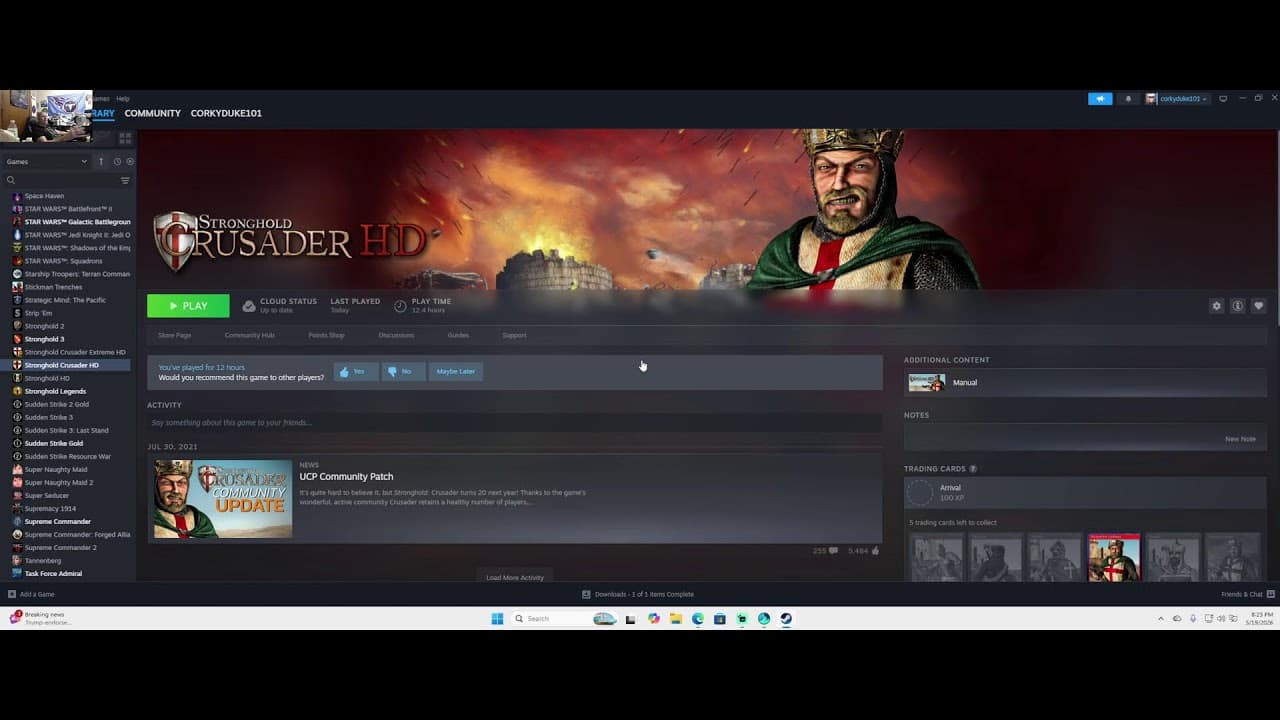Go to the Store Page link
Screen dimensions: 1280x720
tap(174, 335)
